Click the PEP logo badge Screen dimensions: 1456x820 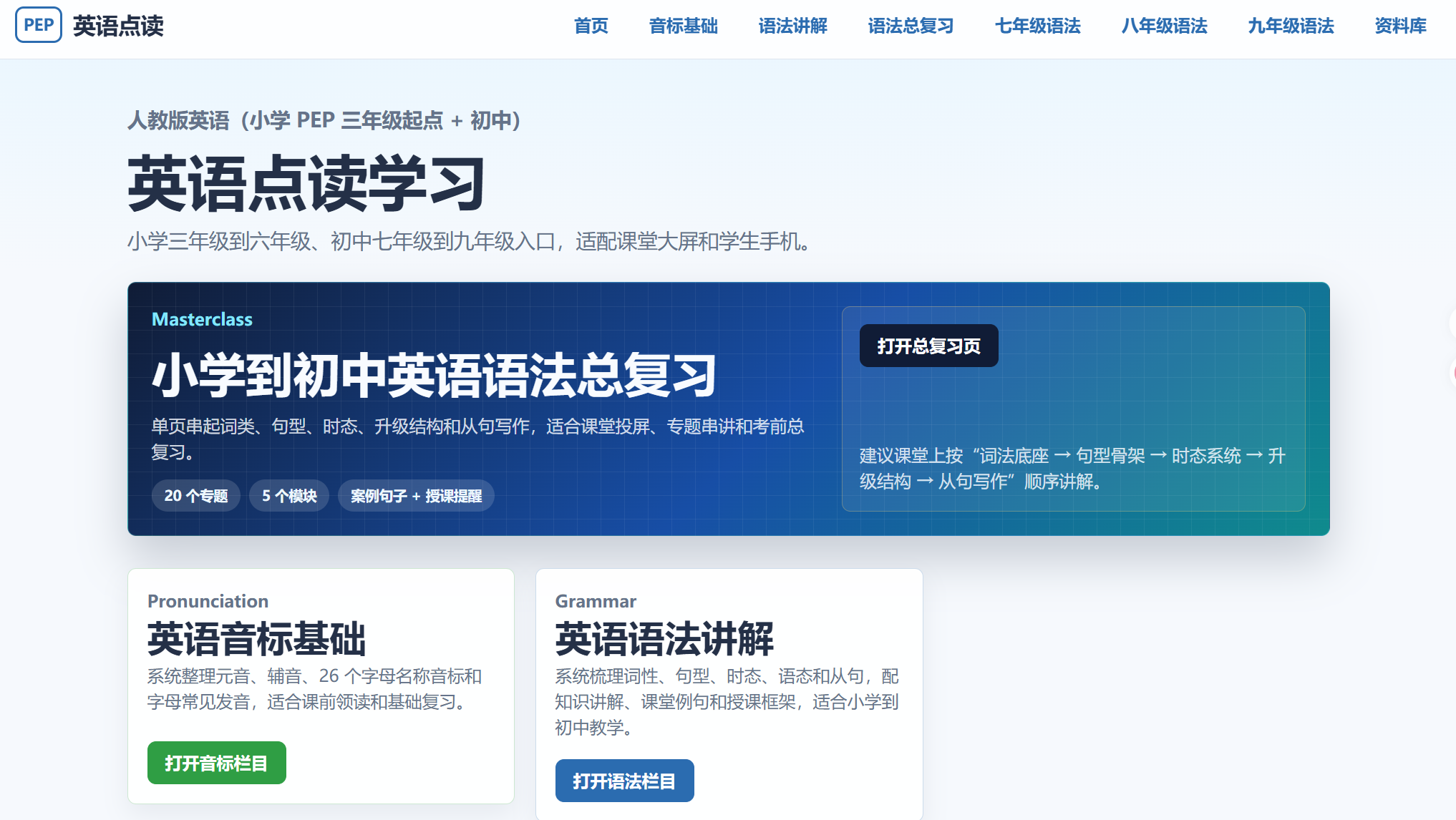pos(39,25)
